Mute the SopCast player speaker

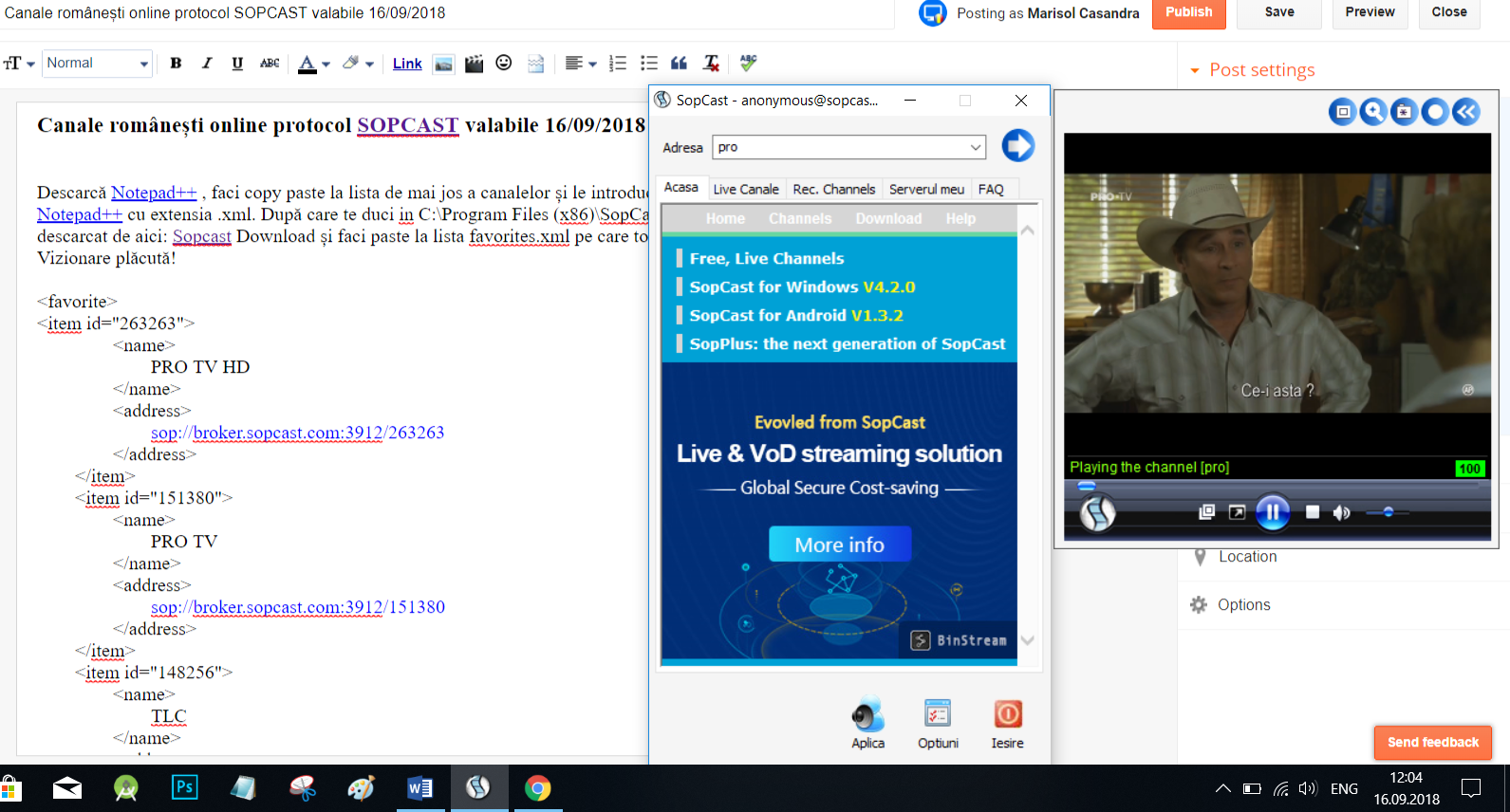point(1341,512)
